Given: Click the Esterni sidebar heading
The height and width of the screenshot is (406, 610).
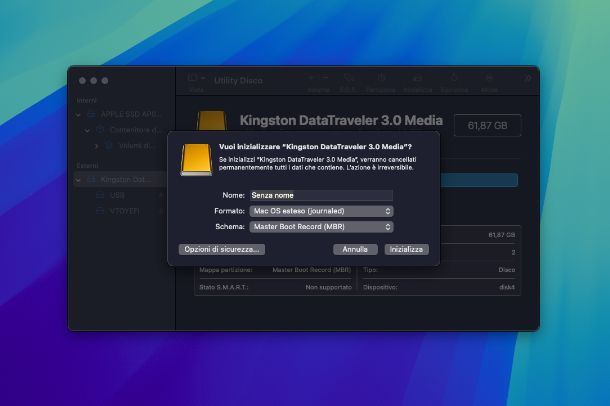Looking at the screenshot, I should pos(87,166).
